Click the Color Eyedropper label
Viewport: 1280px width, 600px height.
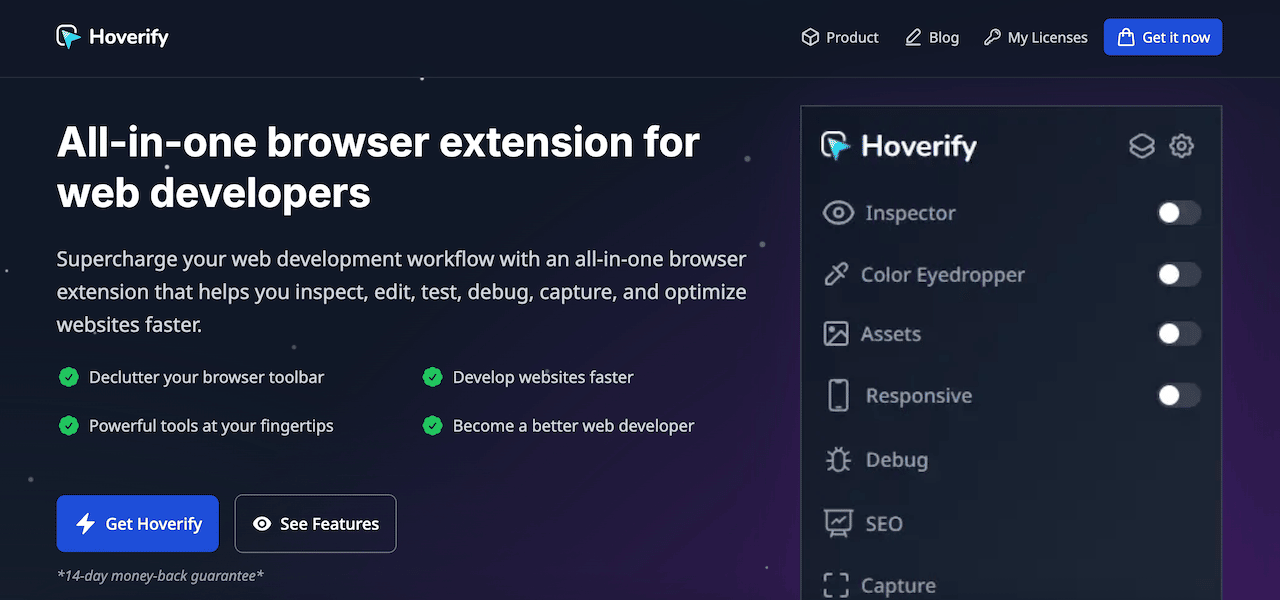[943, 274]
